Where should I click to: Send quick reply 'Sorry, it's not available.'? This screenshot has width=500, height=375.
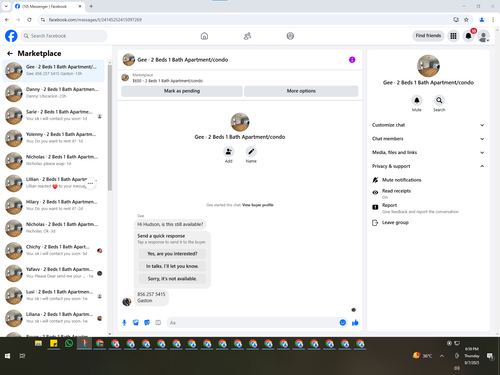point(172,279)
